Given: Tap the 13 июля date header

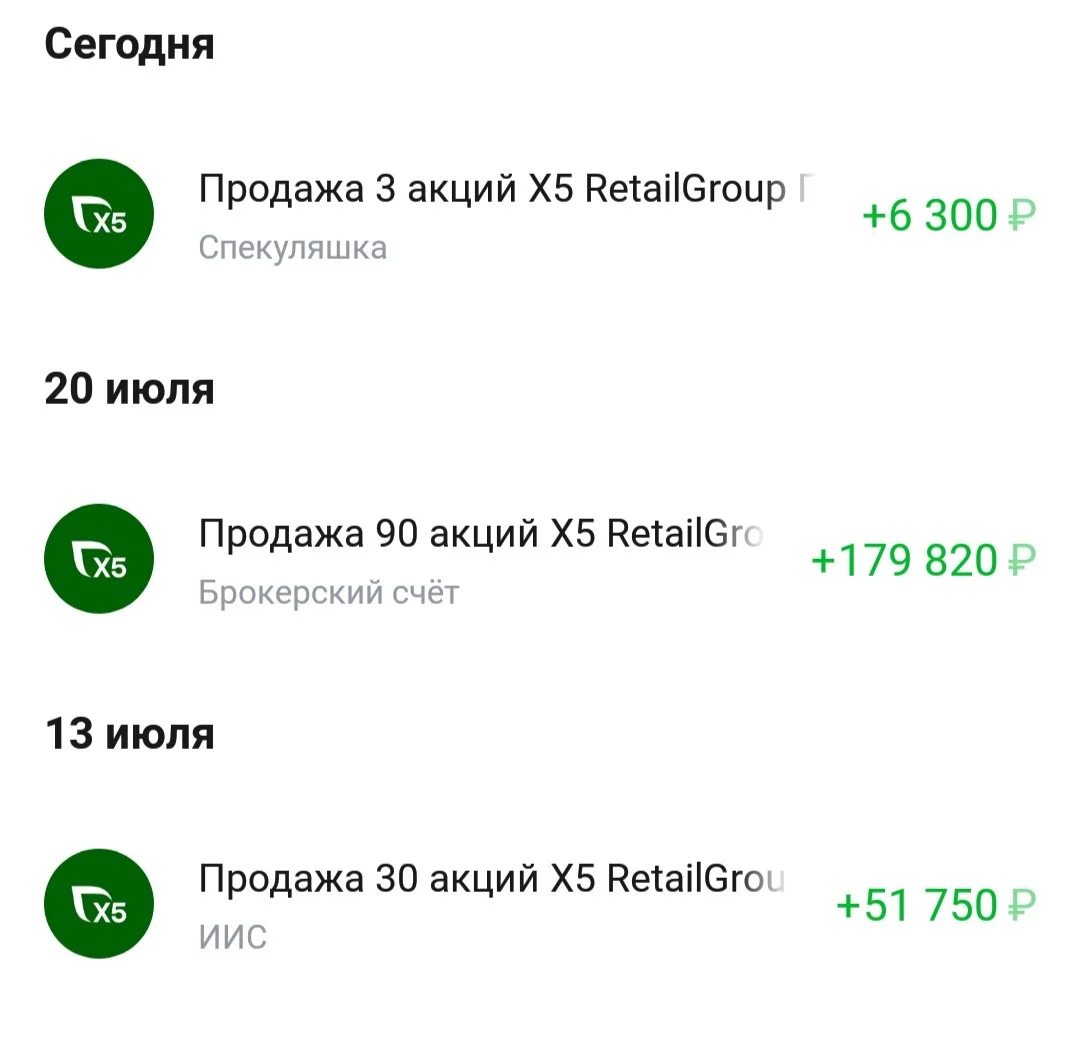Looking at the screenshot, I should coord(129,734).
